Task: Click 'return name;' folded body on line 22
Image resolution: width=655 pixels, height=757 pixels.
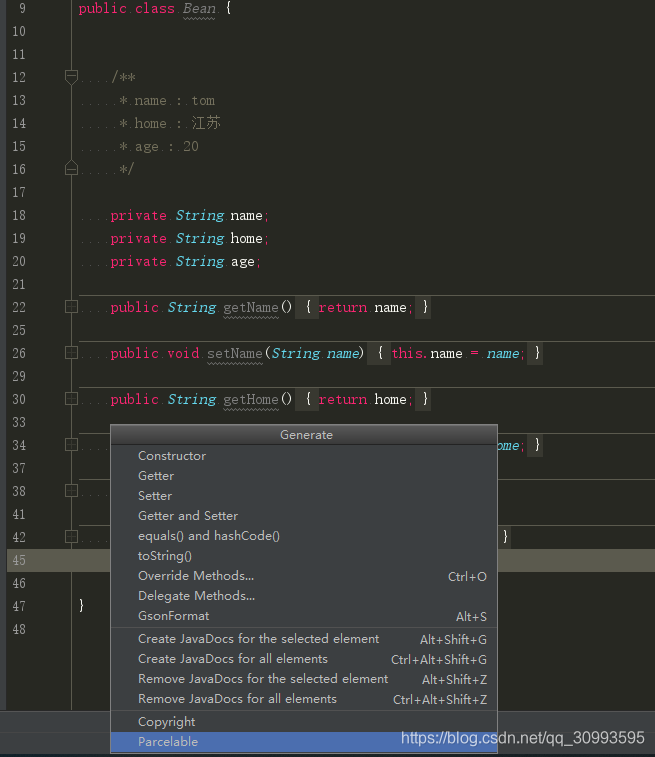Action: (x=365, y=308)
